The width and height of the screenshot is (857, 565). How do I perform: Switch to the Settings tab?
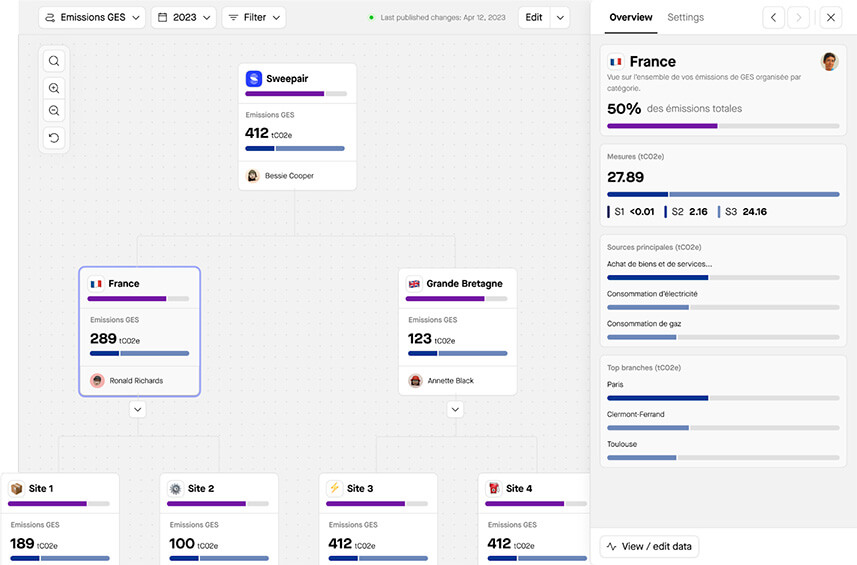click(x=685, y=17)
